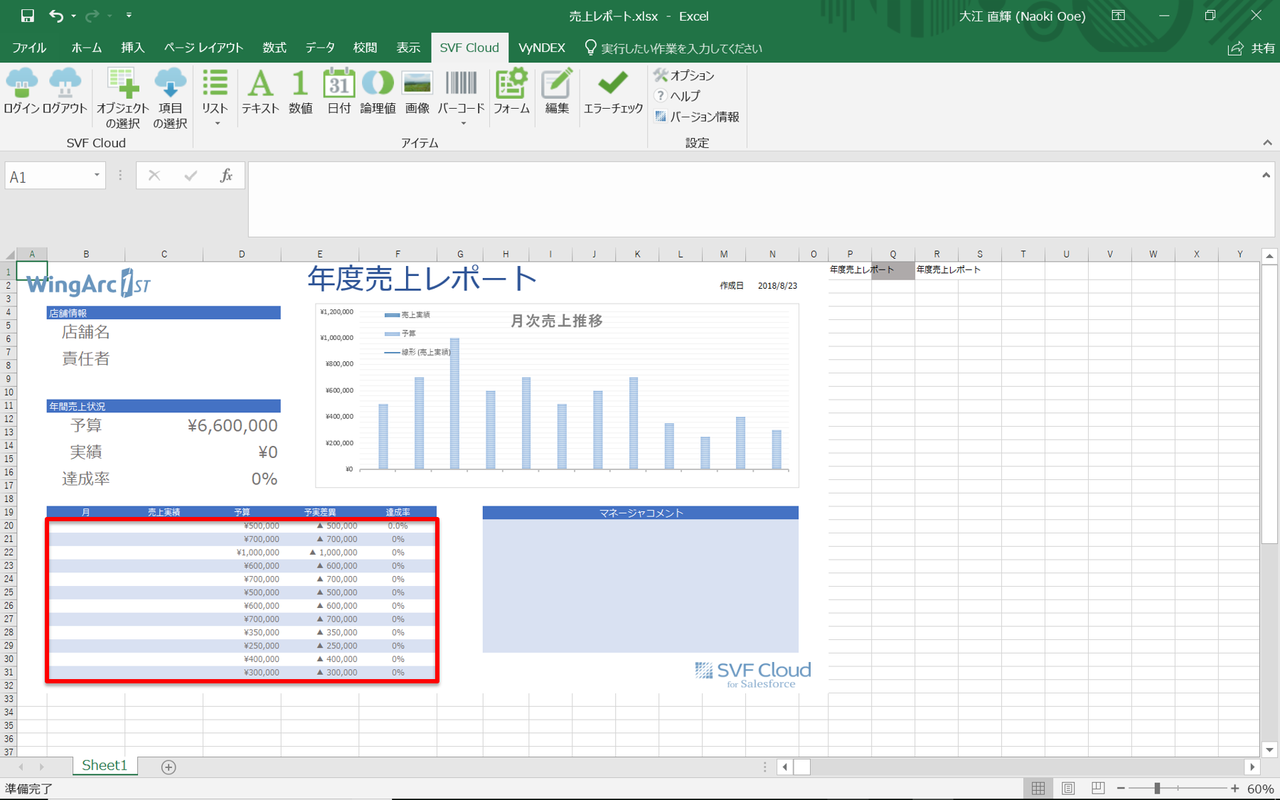This screenshot has width=1280, height=800.
Task: Click the formula bar cancel X icon
Action: click(x=154, y=176)
